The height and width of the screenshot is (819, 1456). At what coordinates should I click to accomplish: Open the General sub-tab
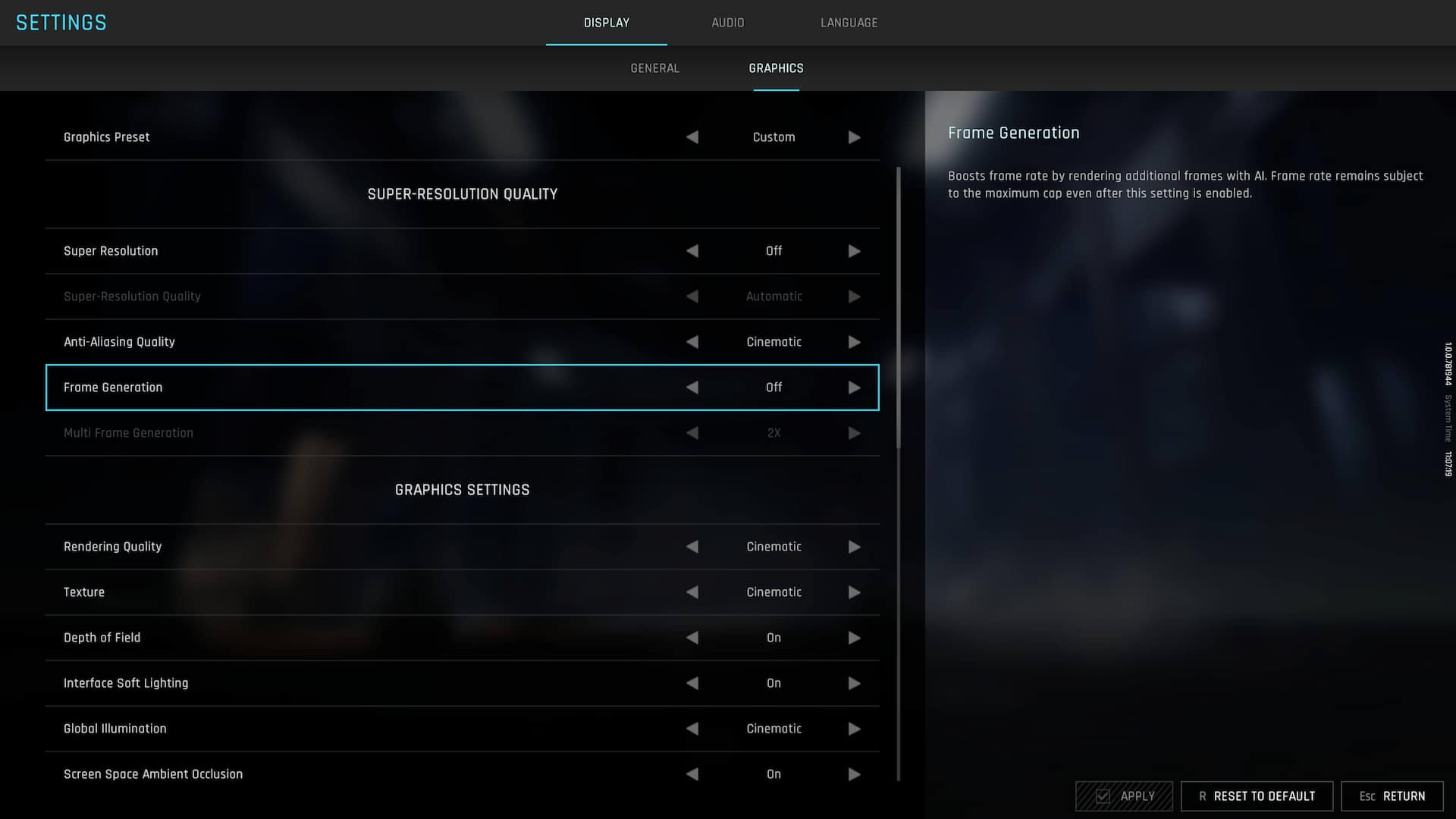655,68
